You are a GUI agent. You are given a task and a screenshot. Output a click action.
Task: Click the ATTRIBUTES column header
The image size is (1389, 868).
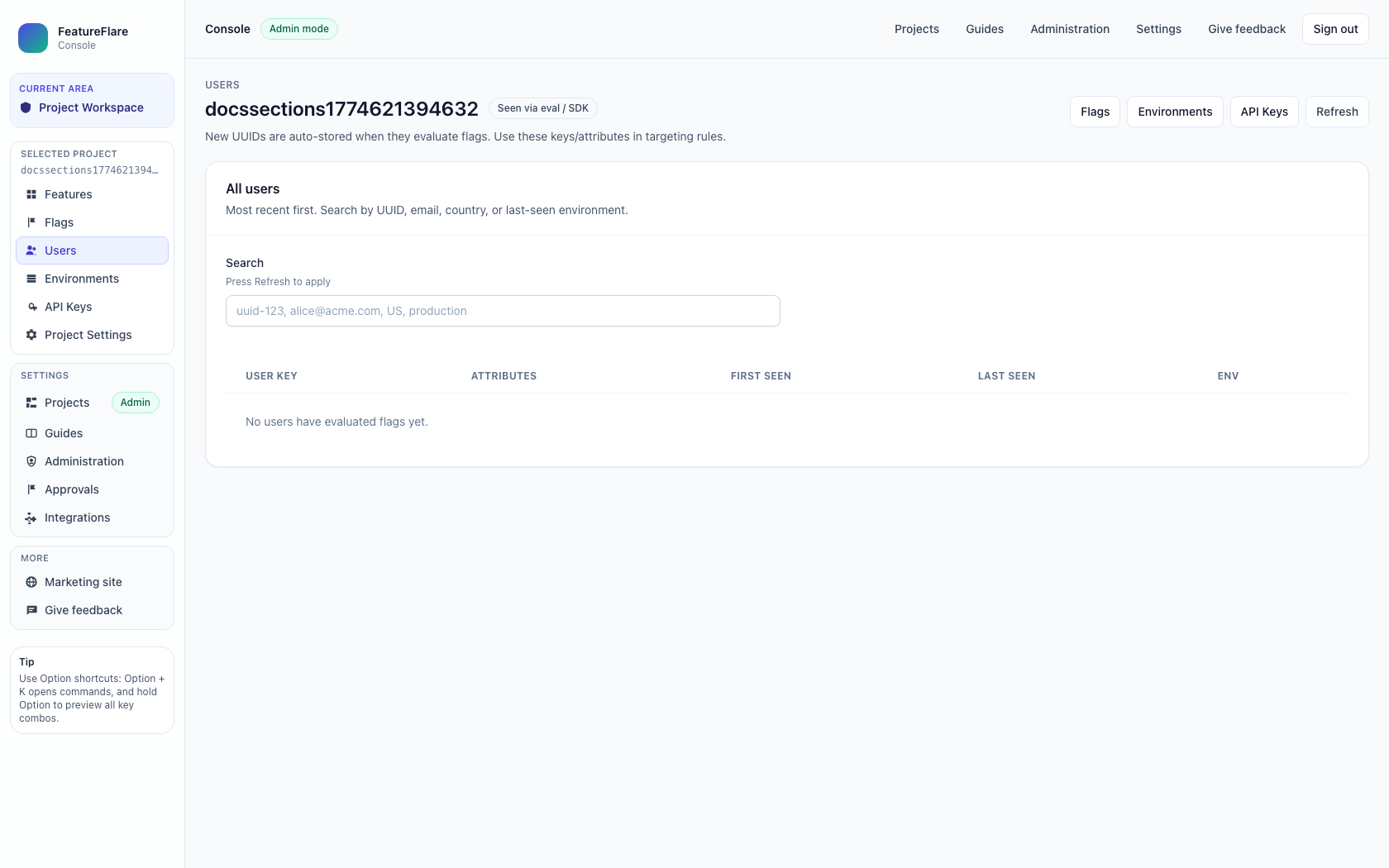pyautogui.click(x=504, y=376)
